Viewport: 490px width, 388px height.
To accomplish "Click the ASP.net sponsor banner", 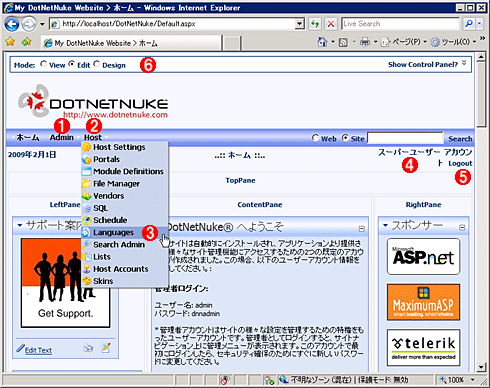I will click(423, 256).
